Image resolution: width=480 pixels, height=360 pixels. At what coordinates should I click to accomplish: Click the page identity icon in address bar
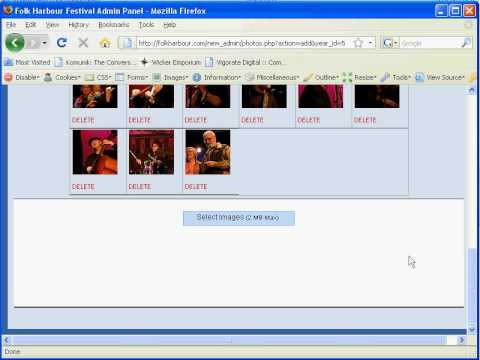pos(126,43)
